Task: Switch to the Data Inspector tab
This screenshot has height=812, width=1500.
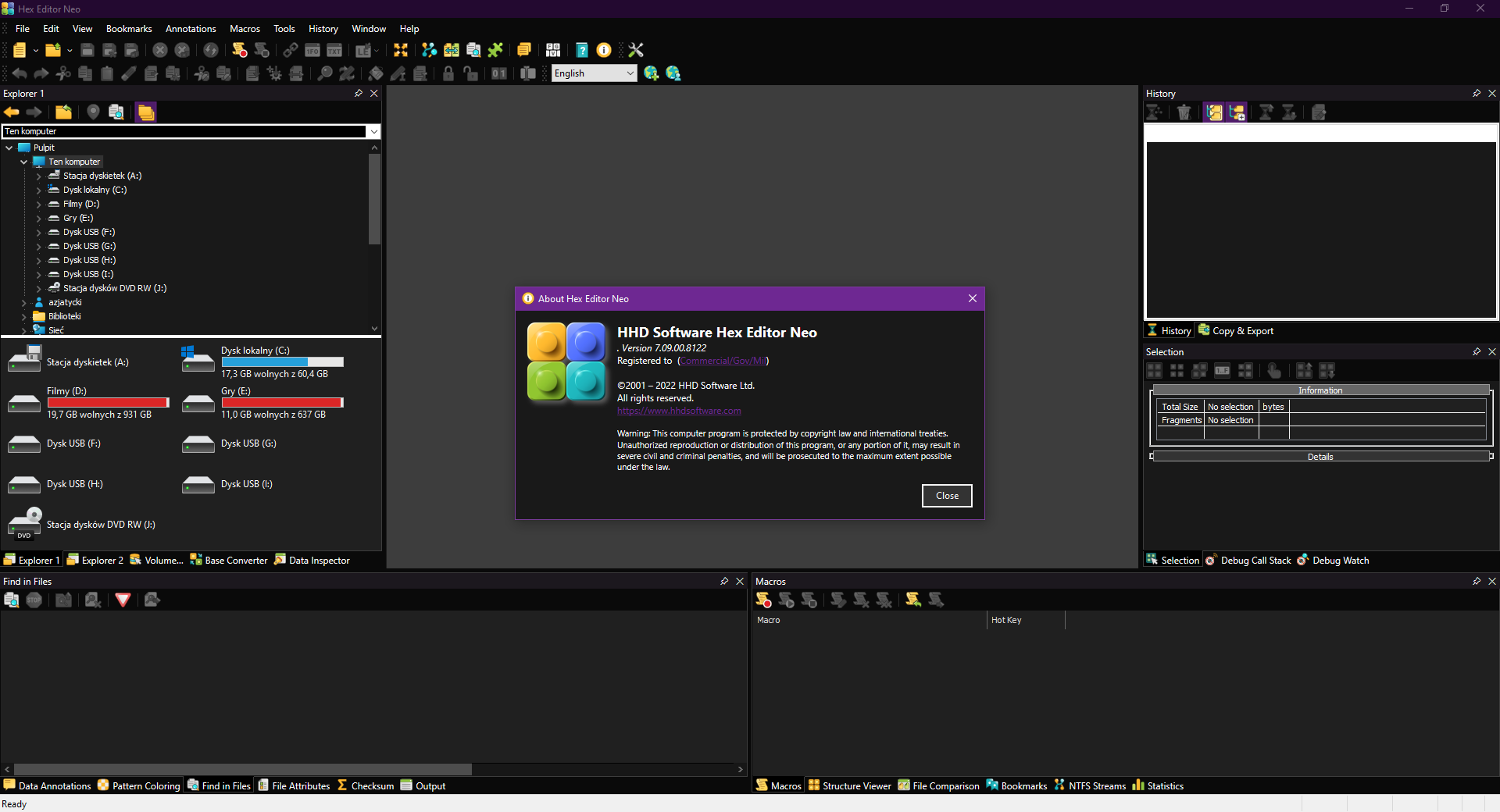Action: click(x=312, y=560)
